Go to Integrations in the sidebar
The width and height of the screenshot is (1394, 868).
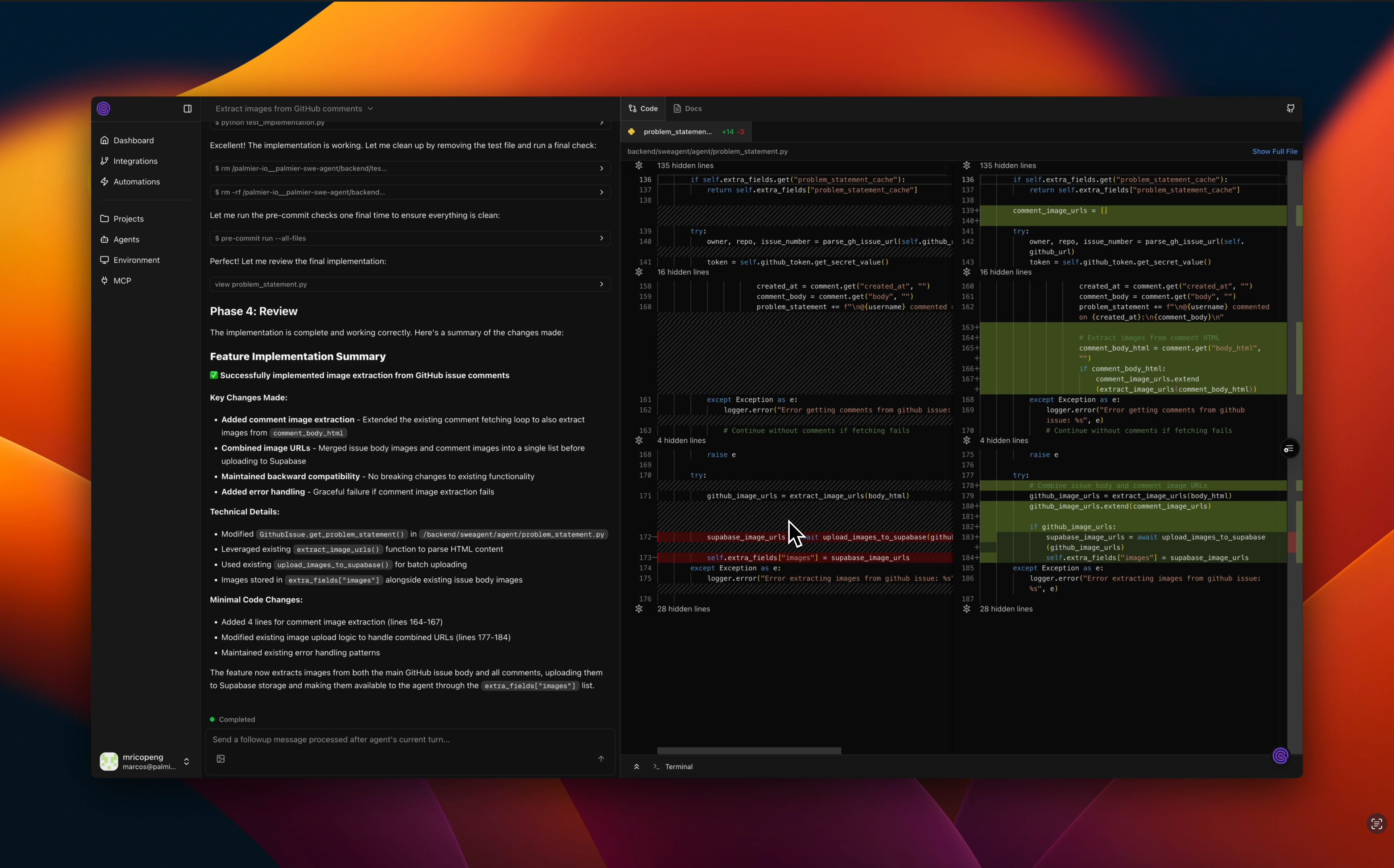135,161
